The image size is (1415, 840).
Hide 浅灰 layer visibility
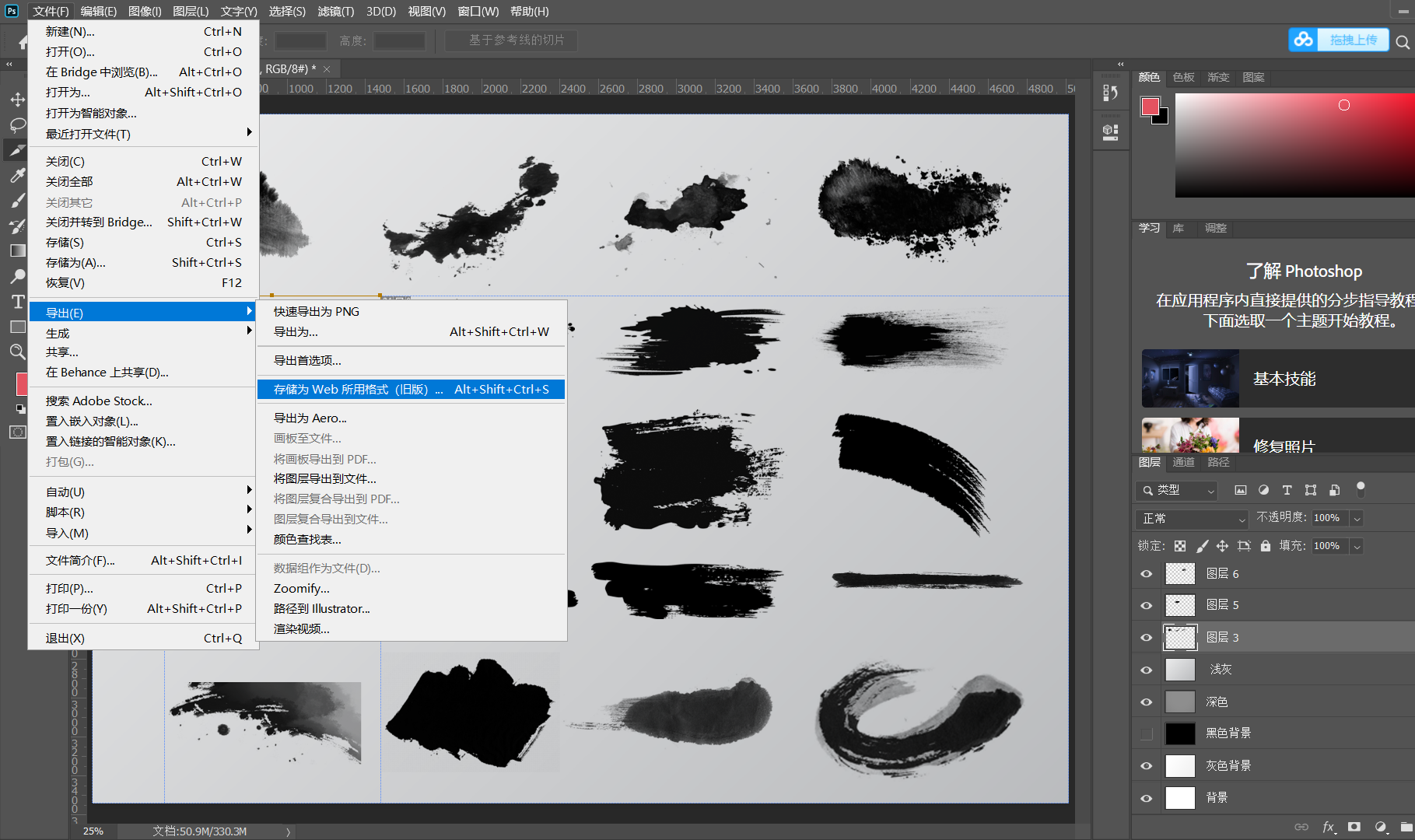point(1146,670)
